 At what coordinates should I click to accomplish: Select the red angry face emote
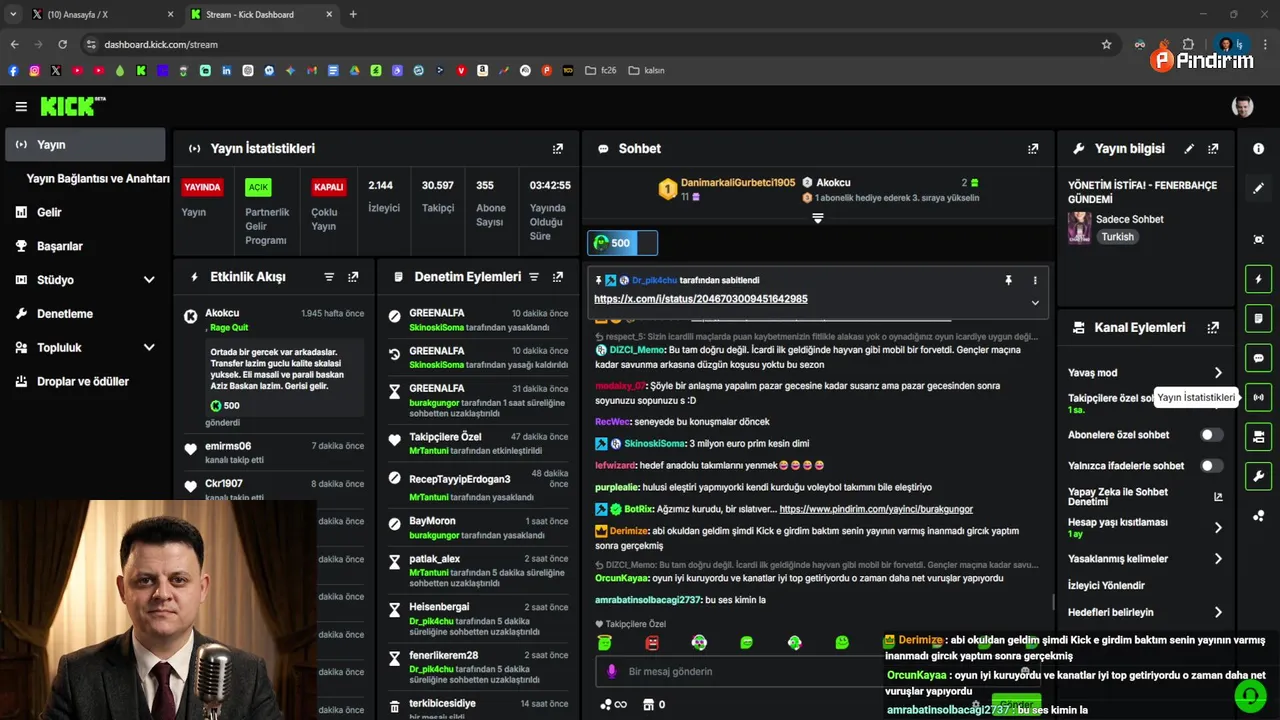[x=652, y=643]
